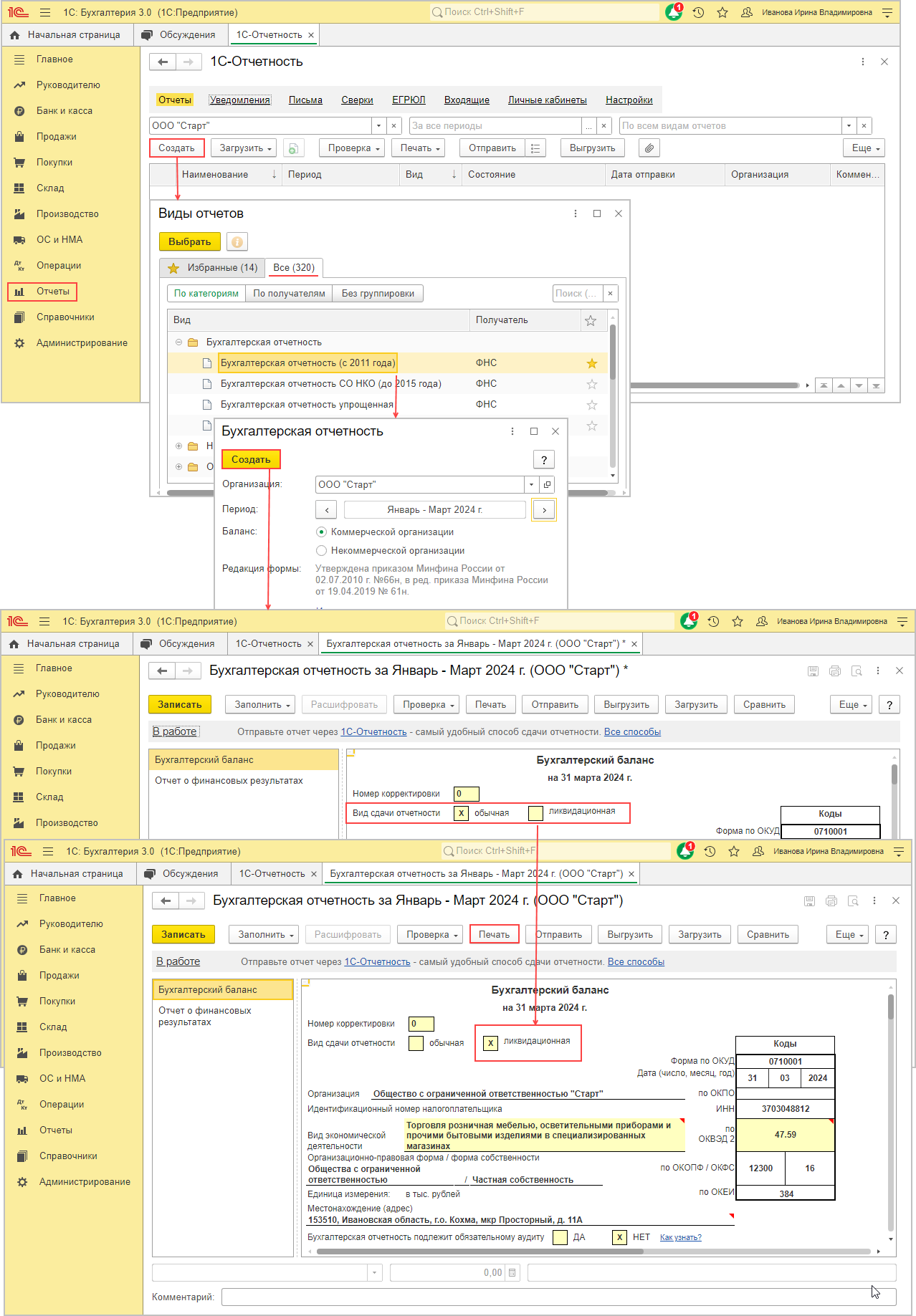Open the По всем видам отчетов dropdown
Image resolution: width=916 pixels, height=1316 pixels.
click(849, 125)
